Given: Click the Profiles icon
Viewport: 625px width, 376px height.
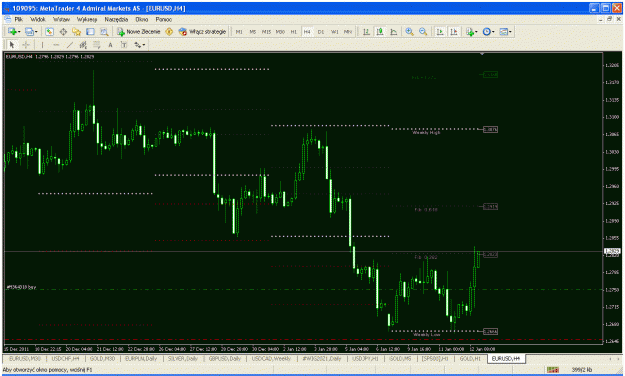Looking at the screenshot, I should click(29, 31).
